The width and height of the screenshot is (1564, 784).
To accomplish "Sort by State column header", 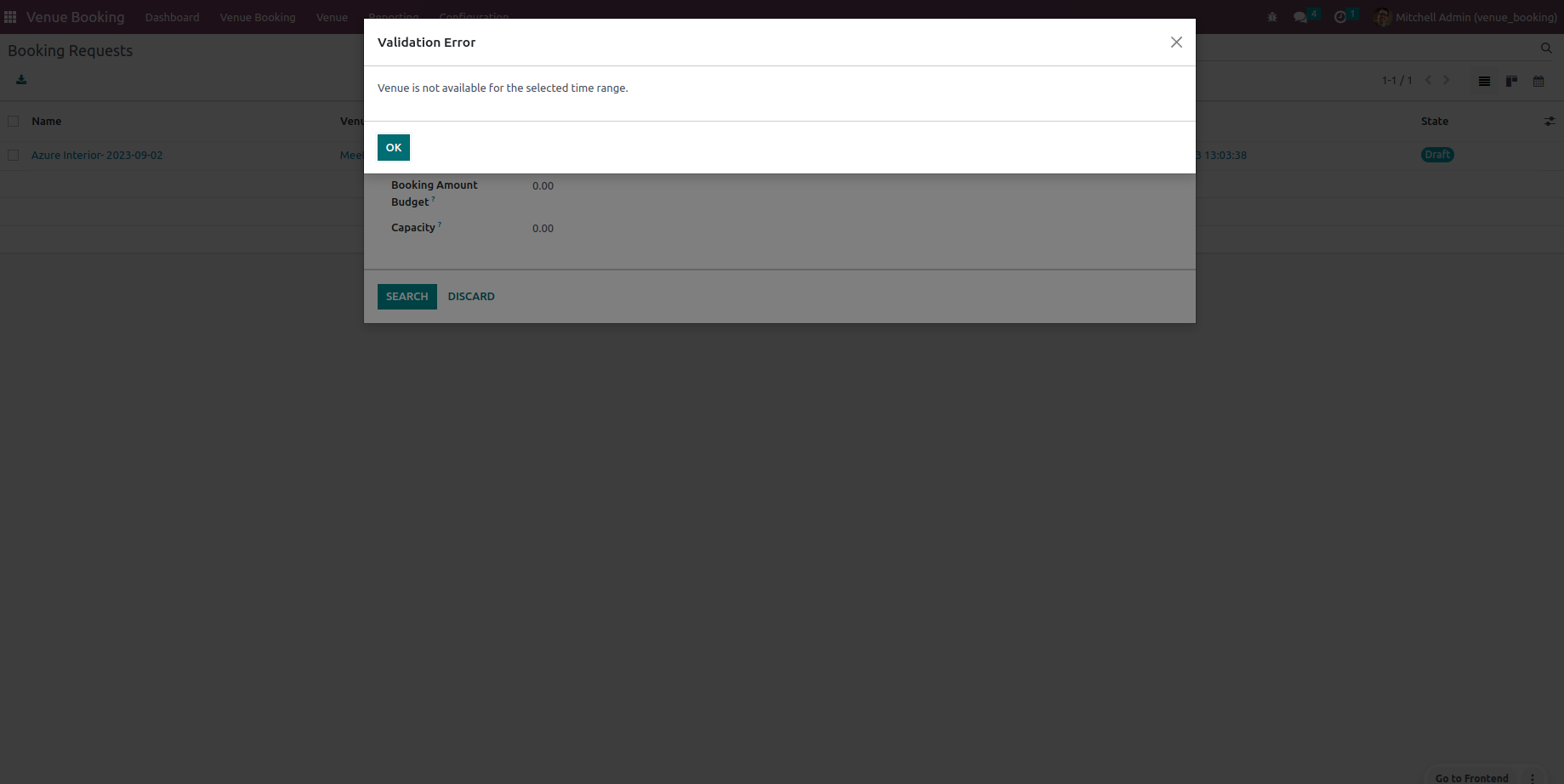I will [1435, 122].
